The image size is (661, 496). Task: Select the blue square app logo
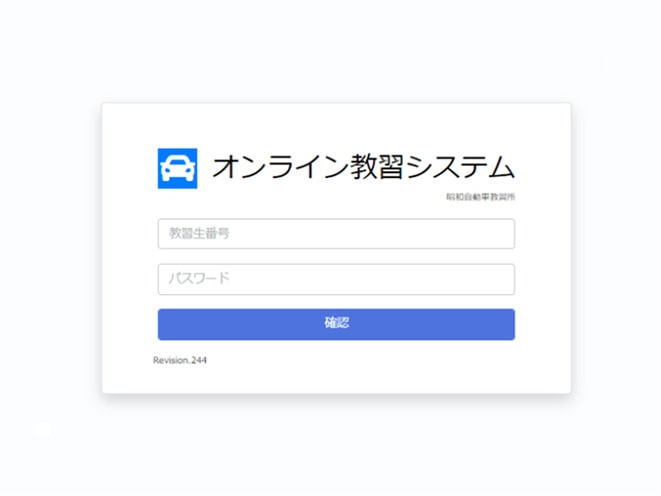coord(177,169)
